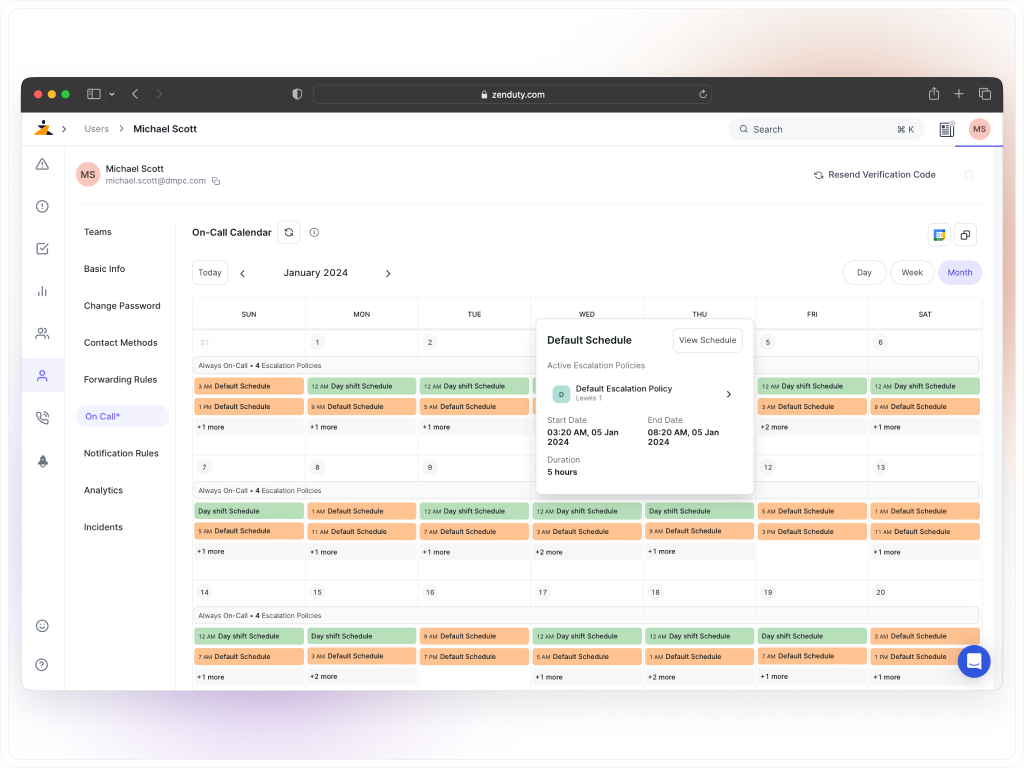Open the phone call routing sidebar icon
Image resolution: width=1024 pixels, height=768 pixels.
click(42, 418)
